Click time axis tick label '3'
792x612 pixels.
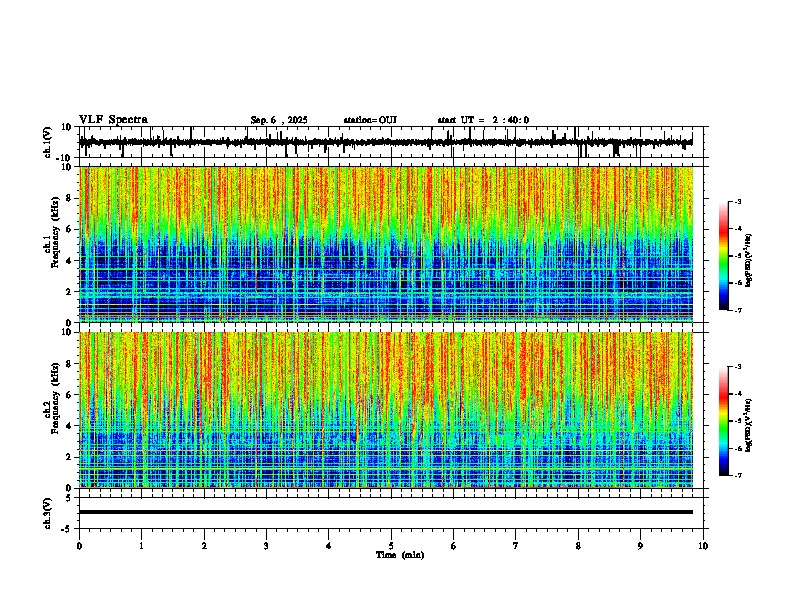click(x=266, y=546)
